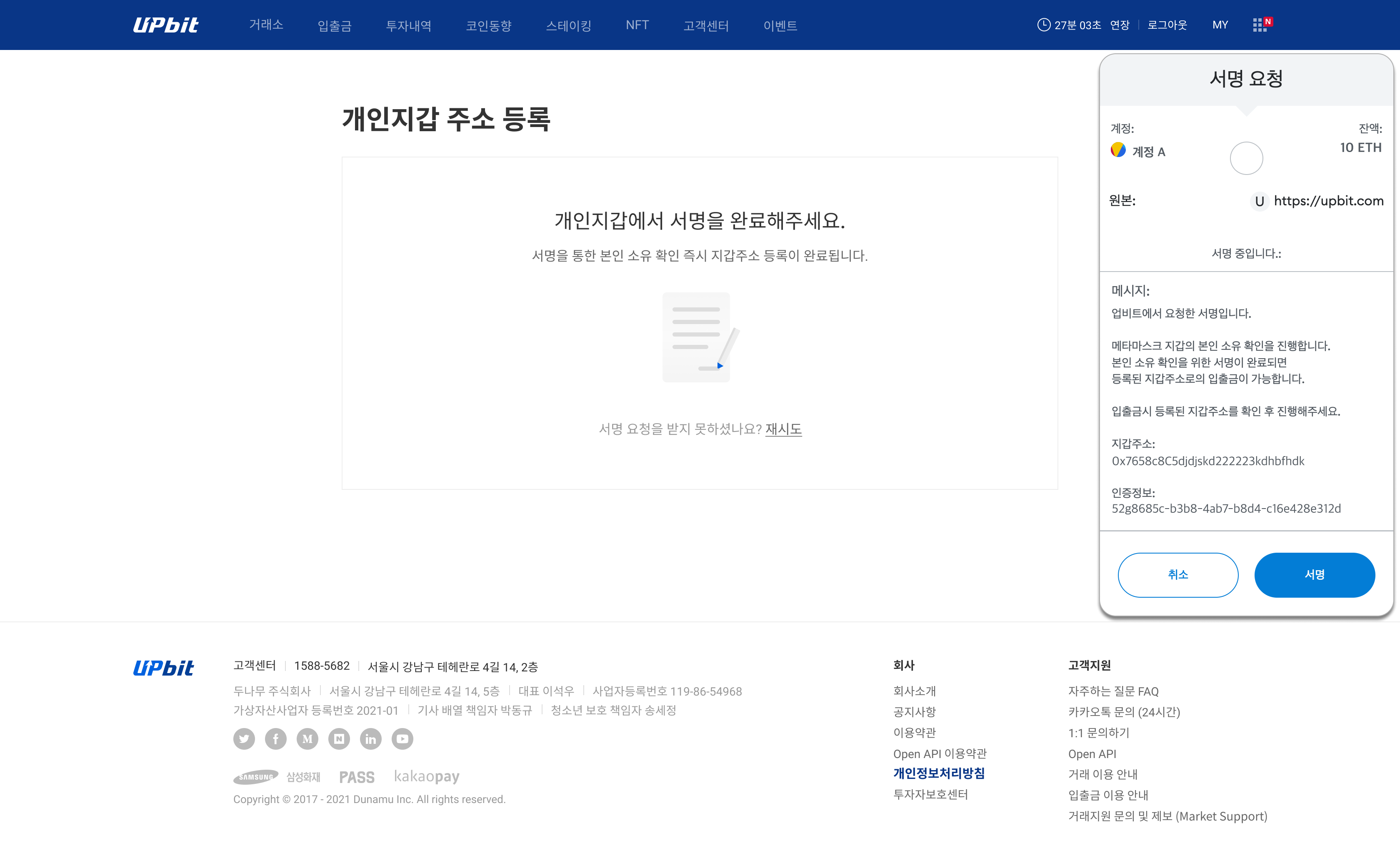Click the session timer clock icon
The image size is (1400, 858).
pos(1043,25)
